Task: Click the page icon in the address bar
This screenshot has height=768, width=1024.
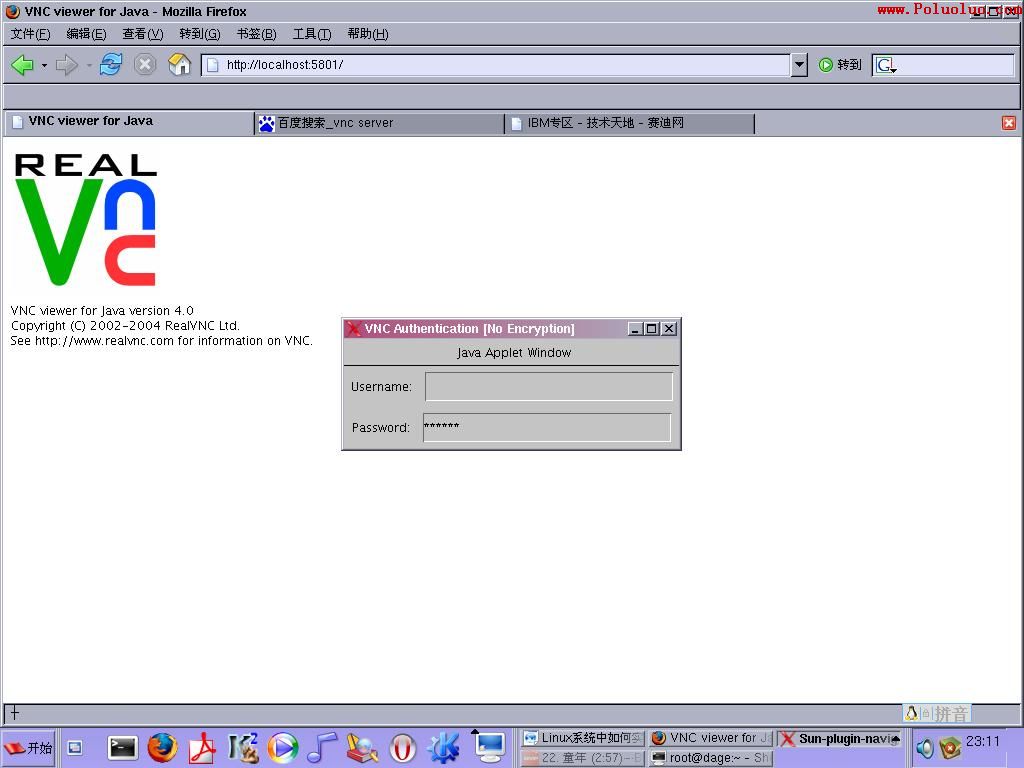Action: click(213, 65)
